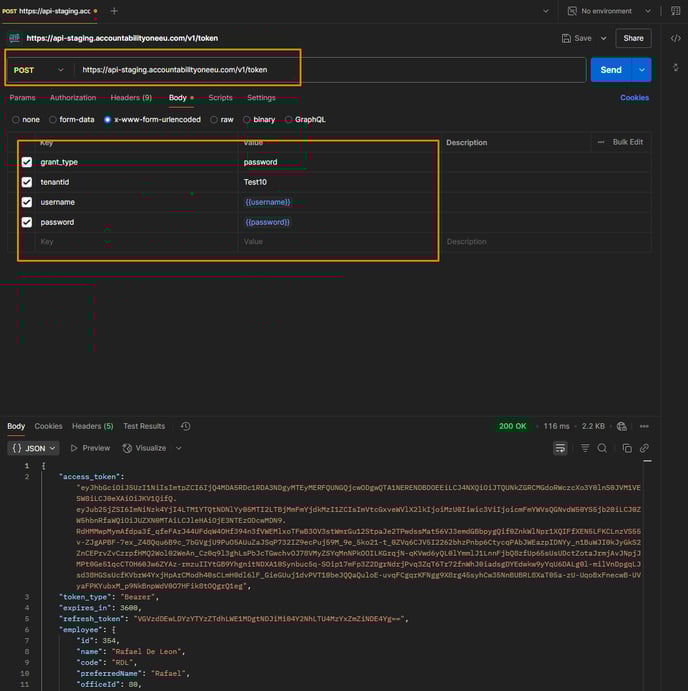Open the code snippet panel icon

675,38
